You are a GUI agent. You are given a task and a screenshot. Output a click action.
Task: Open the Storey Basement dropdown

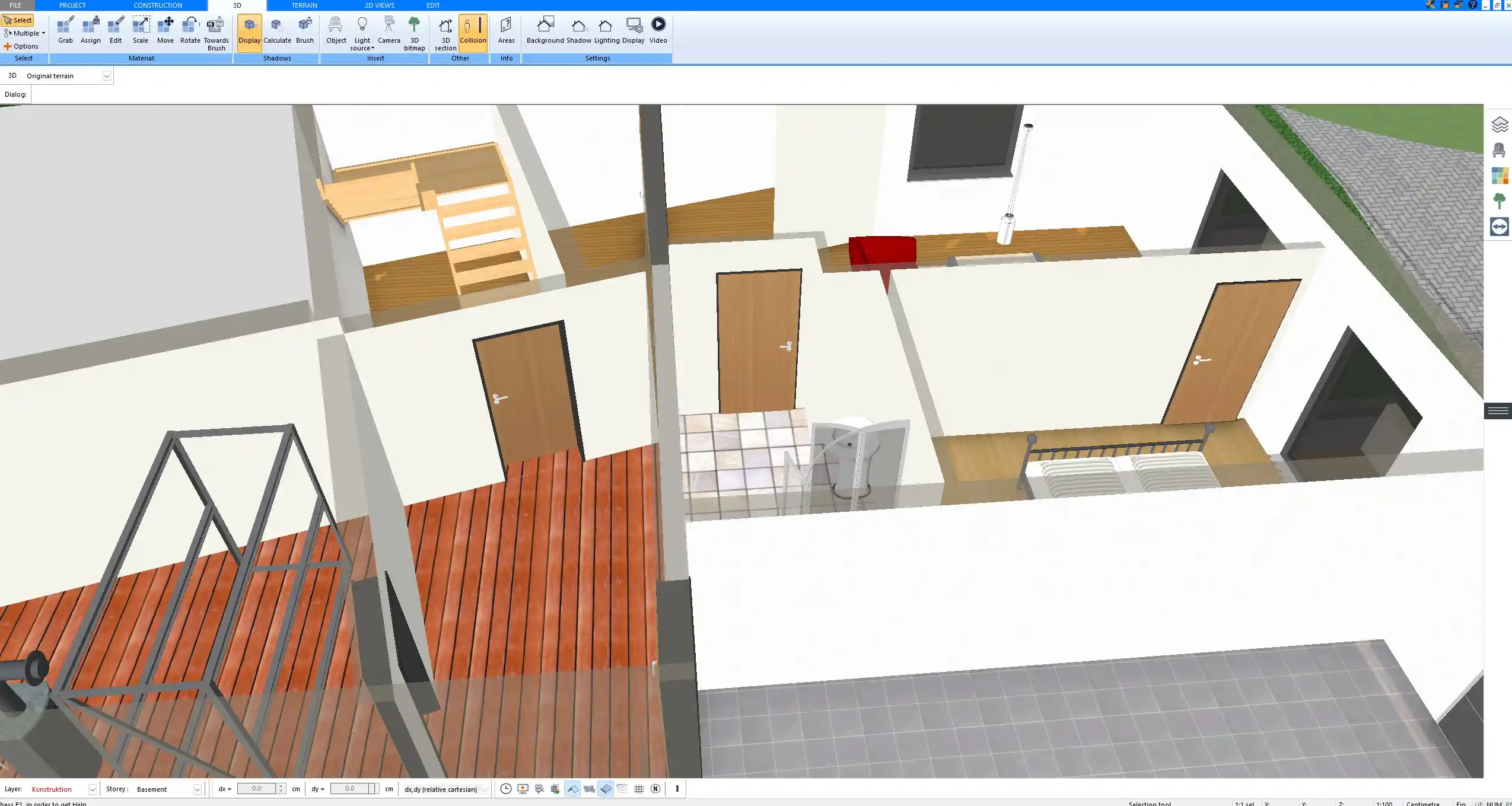(x=198, y=789)
